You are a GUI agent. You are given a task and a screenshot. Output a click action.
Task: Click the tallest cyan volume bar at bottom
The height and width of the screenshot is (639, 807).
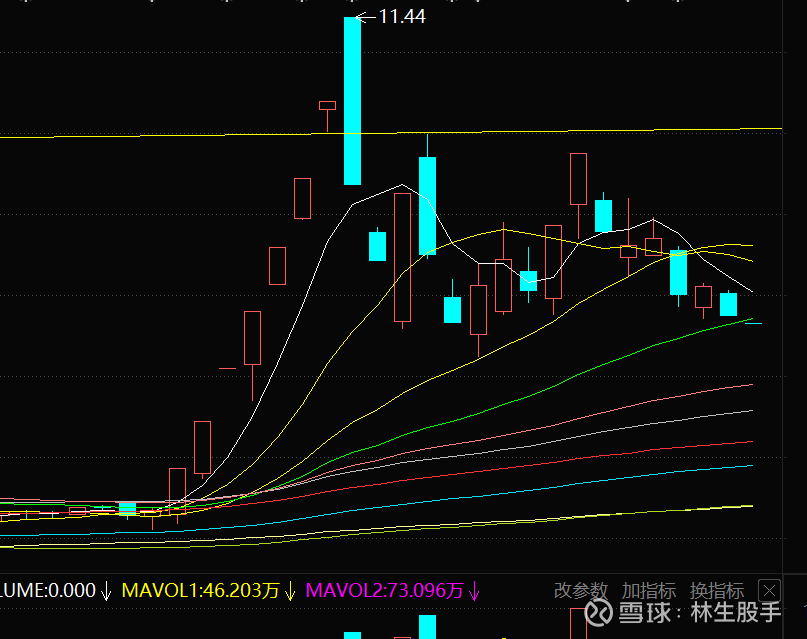click(427, 627)
